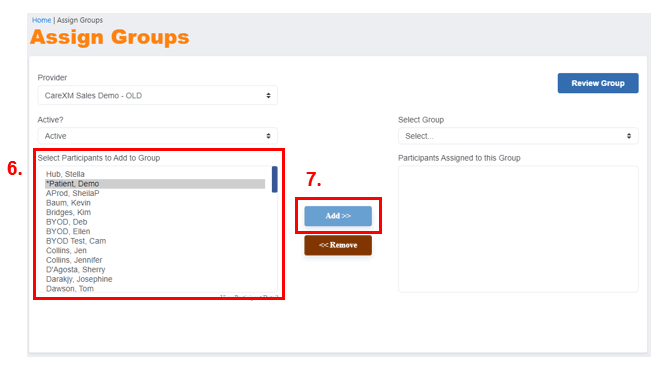Select participant BYOD, Deb

pyautogui.click(x=155, y=222)
